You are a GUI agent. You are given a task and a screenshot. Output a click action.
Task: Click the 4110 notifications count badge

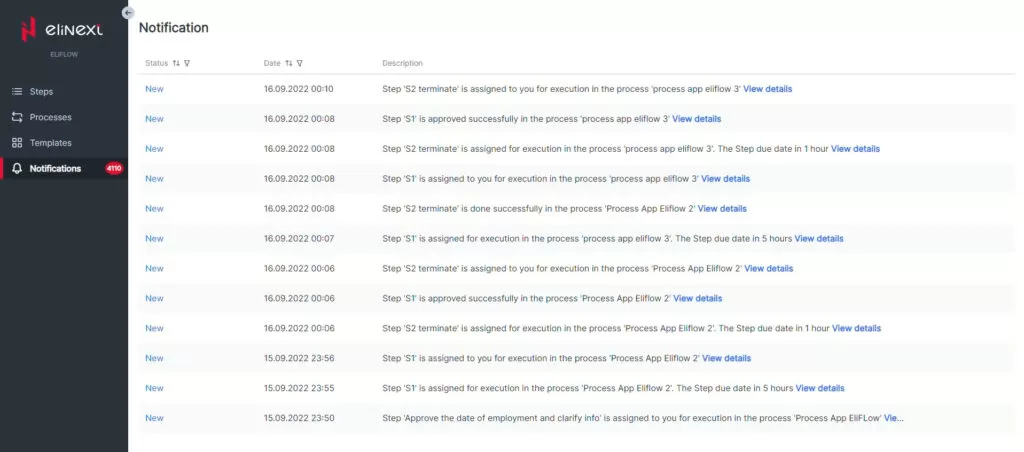(x=114, y=169)
